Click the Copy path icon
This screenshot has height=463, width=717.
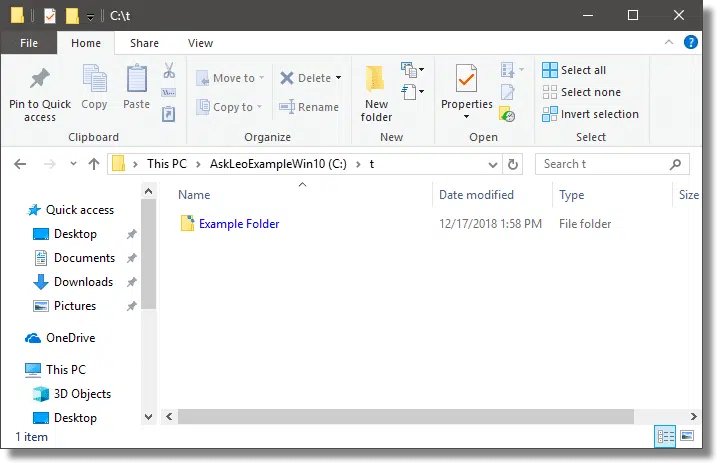point(168,93)
